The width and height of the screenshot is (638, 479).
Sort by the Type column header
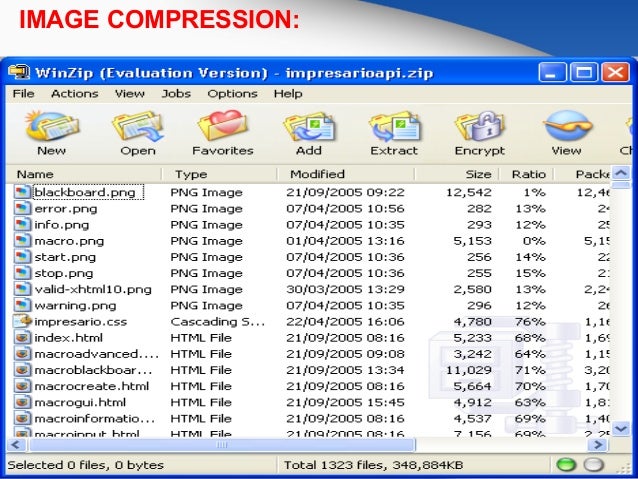[x=220, y=174]
